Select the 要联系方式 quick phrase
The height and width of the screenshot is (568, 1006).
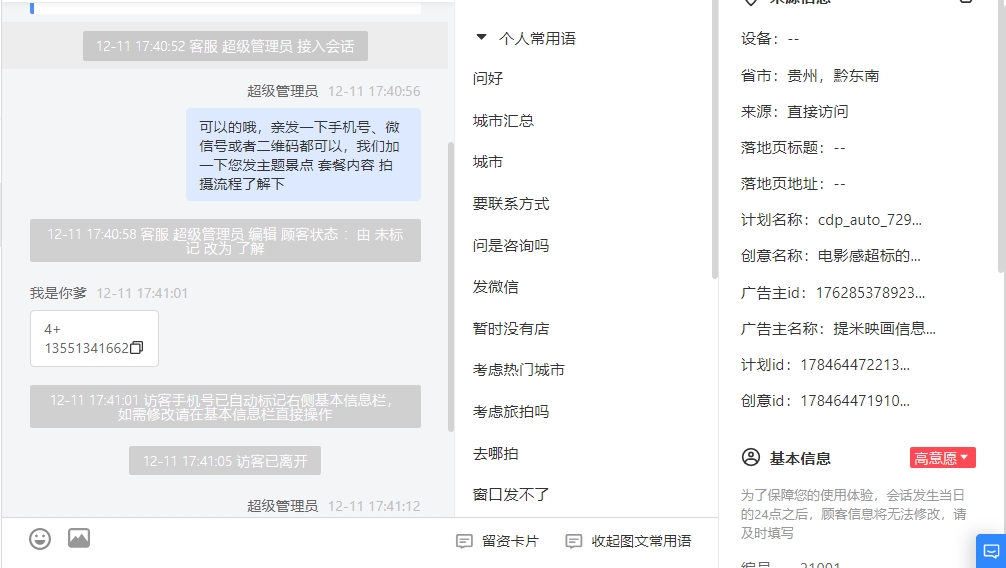pyautogui.click(x=511, y=204)
